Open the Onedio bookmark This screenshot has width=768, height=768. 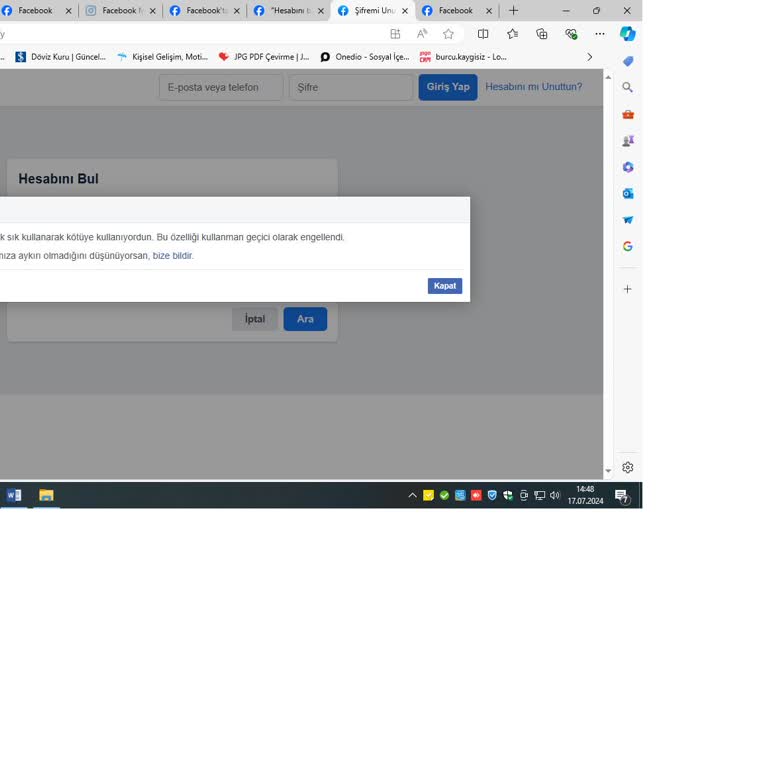(x=365, y=57)
